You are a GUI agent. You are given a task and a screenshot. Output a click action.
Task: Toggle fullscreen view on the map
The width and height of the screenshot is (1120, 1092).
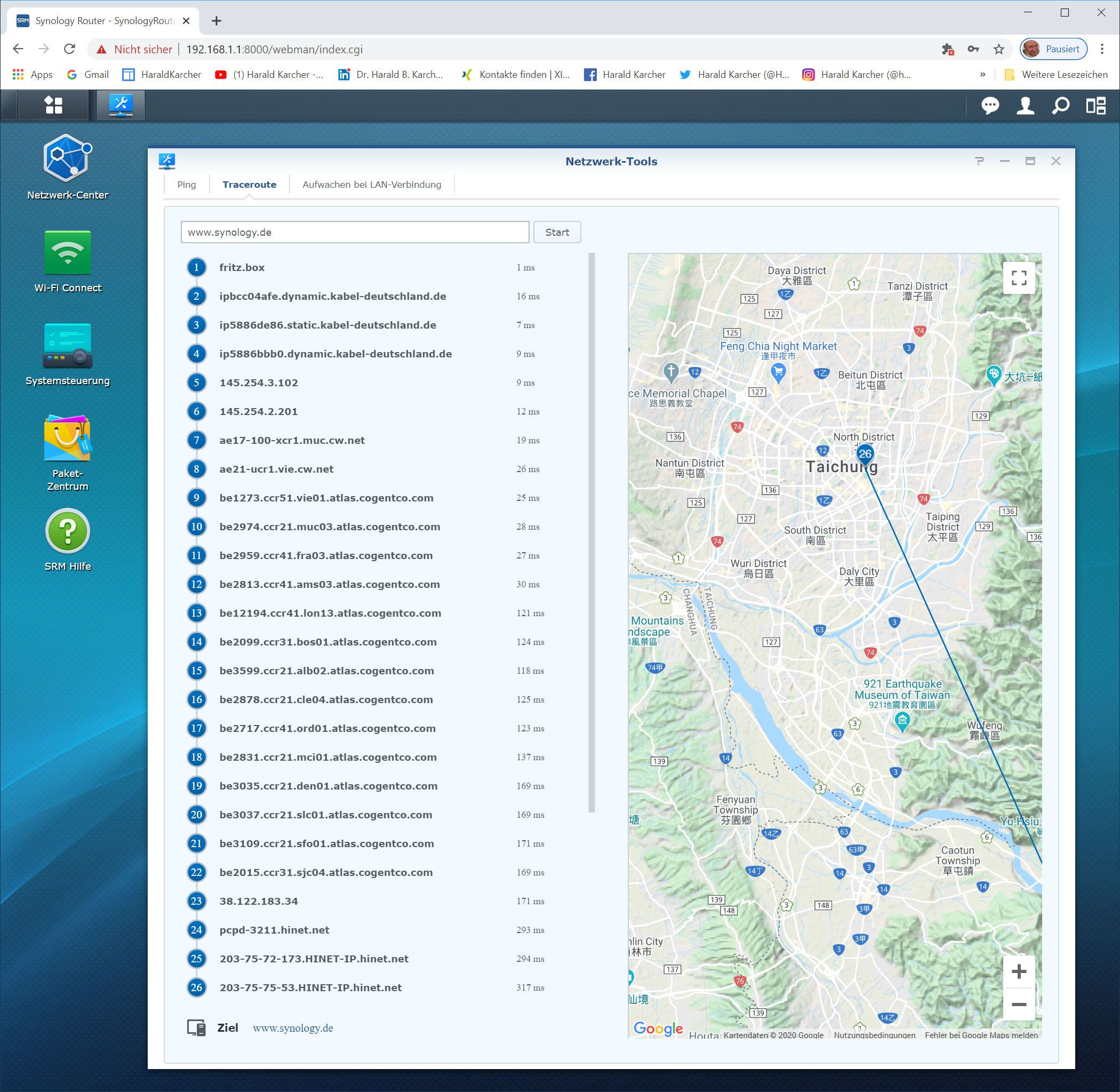point(1019,278)
